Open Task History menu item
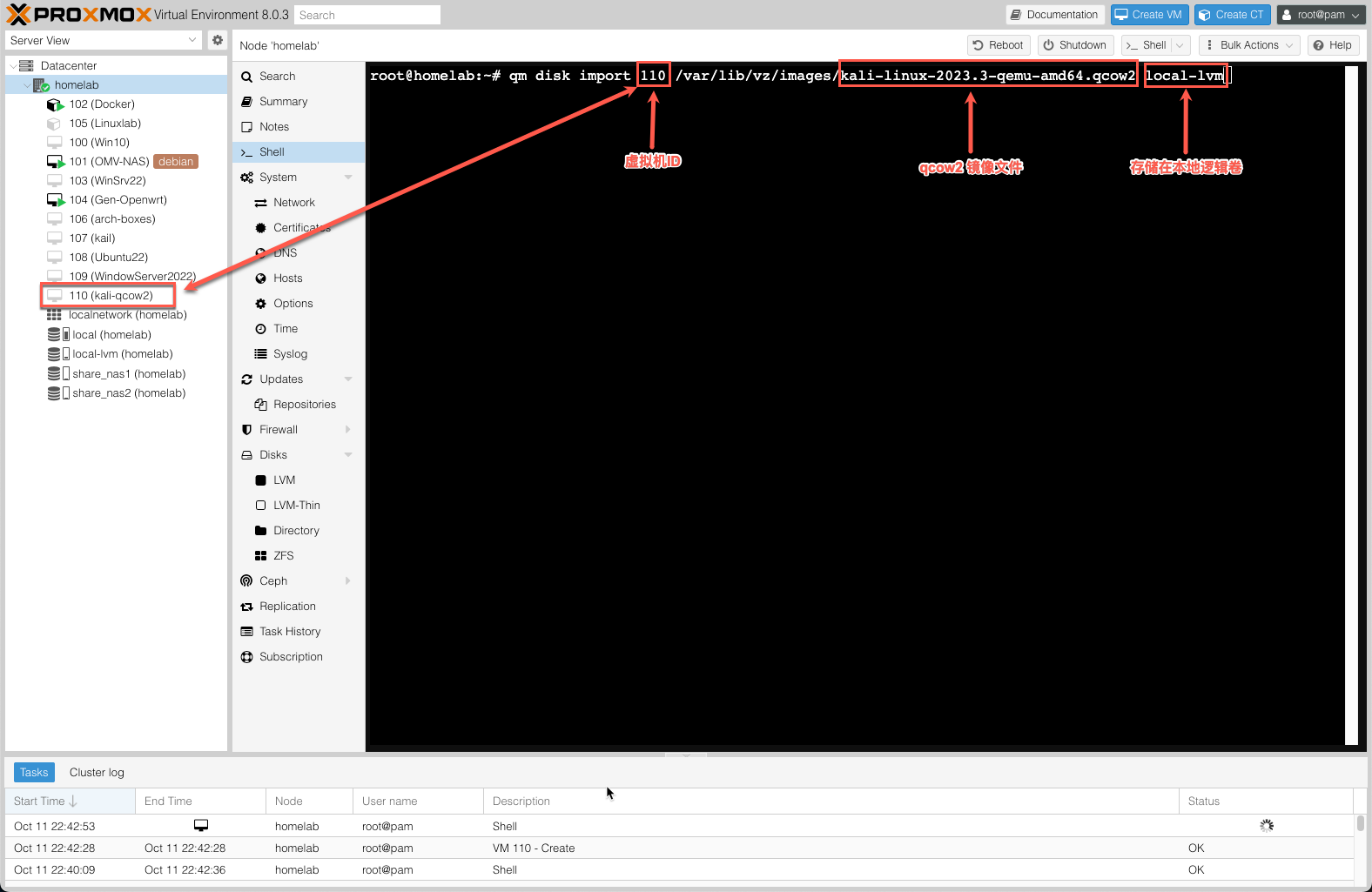 click(x=299, y=632)
